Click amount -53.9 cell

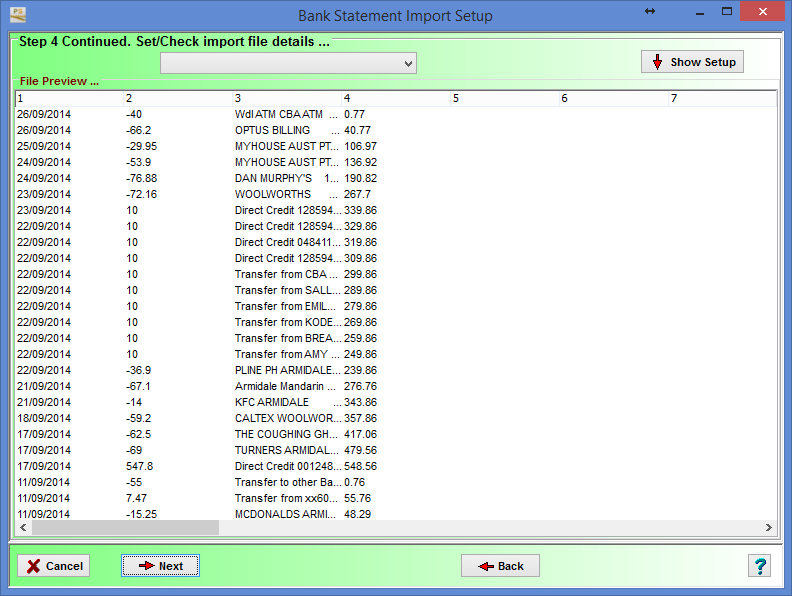pyautogui.click(x=138, y=162)
